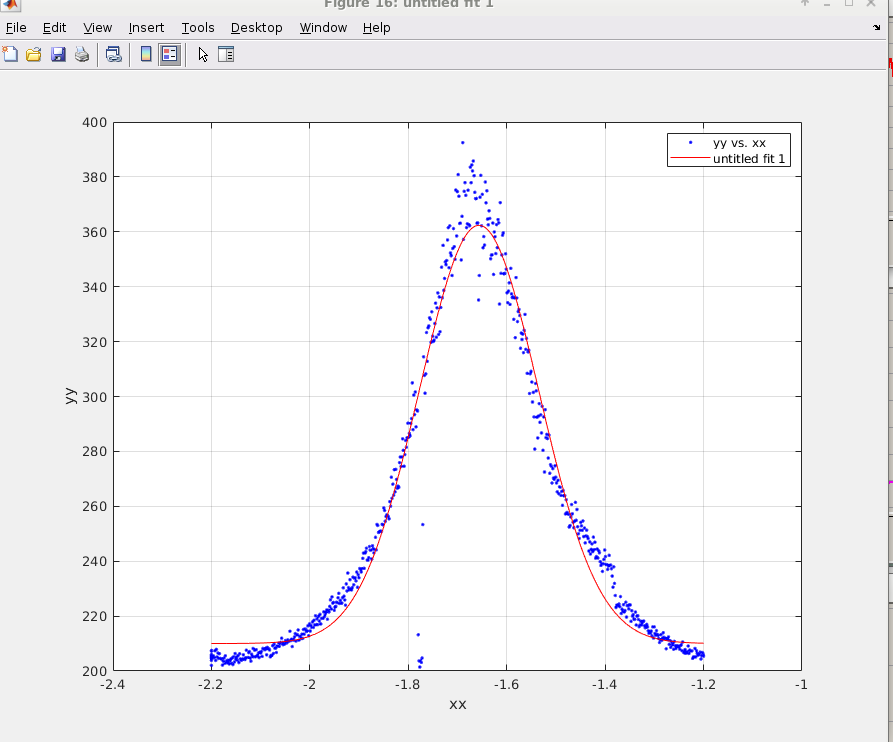Screen dimensions: 893x742
Task: Expand the Insert menu
Action: pos(146,28)
